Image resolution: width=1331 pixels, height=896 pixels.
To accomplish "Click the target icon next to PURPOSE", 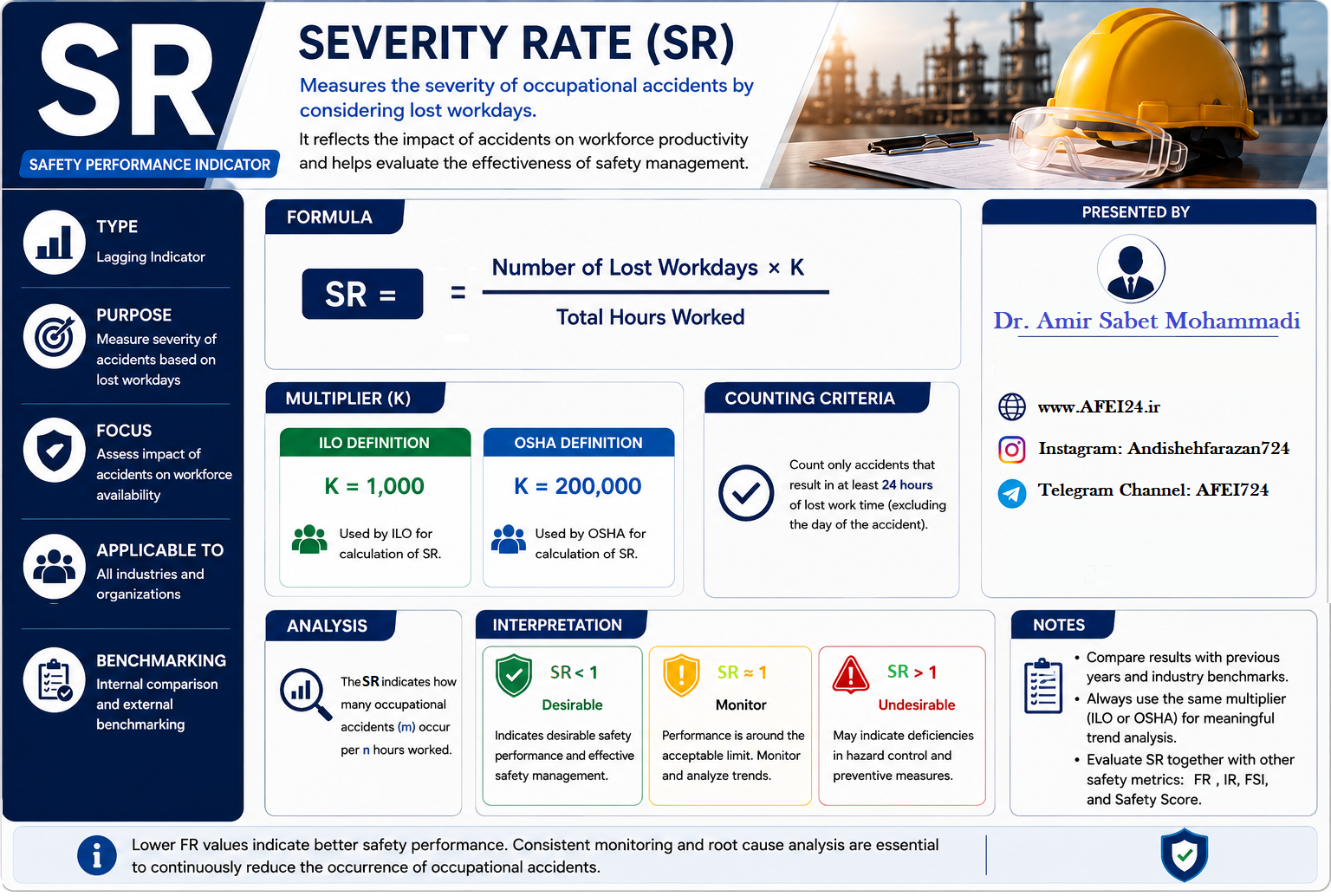I will (x=54, y=336).
